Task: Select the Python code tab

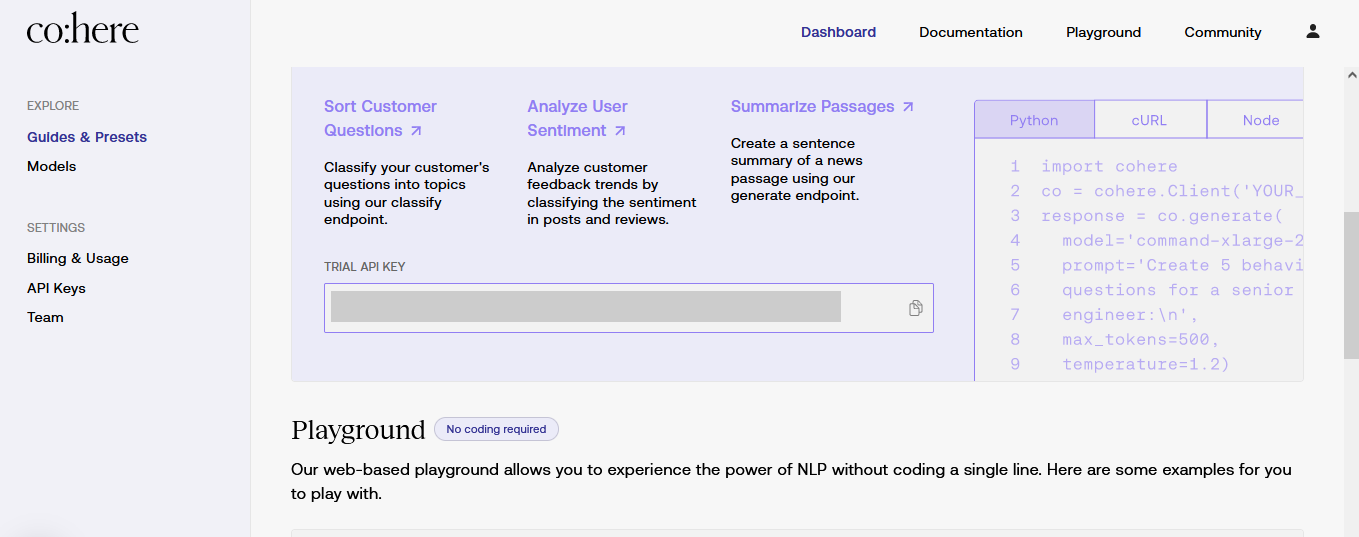Action: (x=1034, y=120)
